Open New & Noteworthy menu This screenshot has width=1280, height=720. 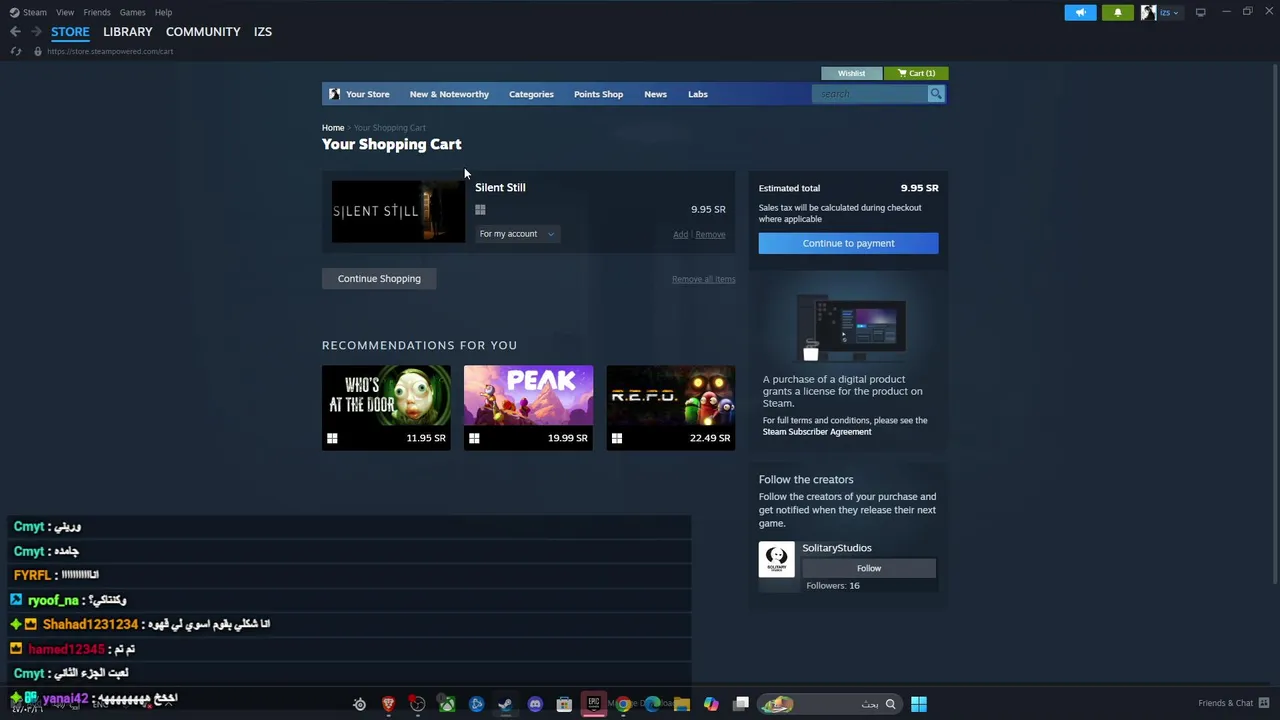(449, 94)
